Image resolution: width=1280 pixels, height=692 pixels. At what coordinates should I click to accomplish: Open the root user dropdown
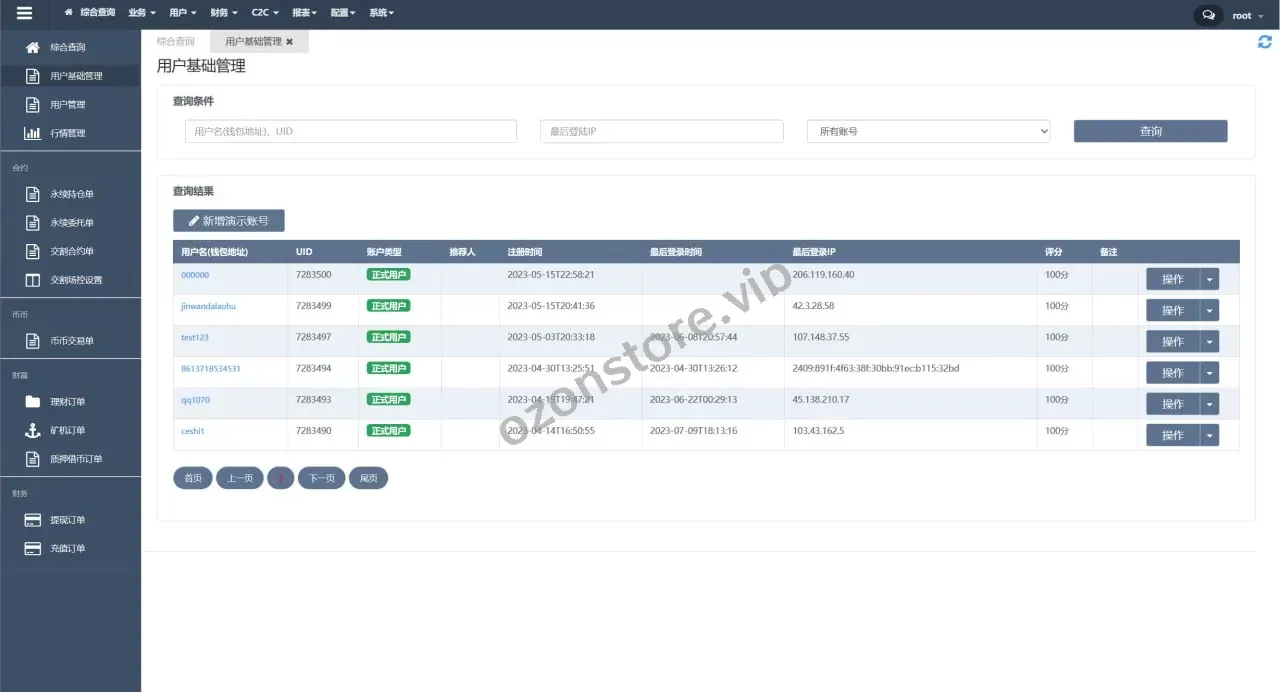1243,15
